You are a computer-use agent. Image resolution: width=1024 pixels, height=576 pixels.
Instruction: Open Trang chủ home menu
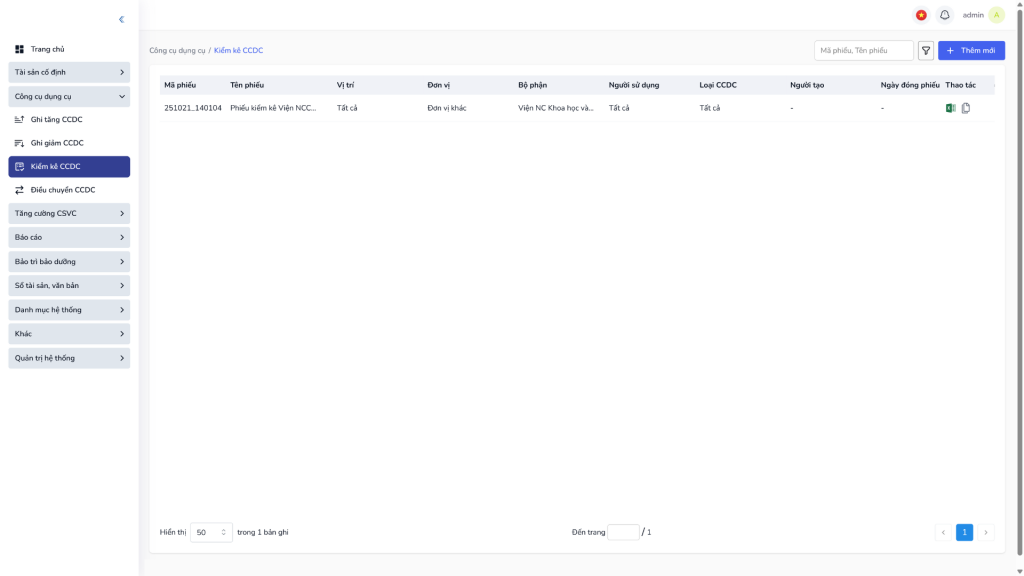(x=47, y=49)
